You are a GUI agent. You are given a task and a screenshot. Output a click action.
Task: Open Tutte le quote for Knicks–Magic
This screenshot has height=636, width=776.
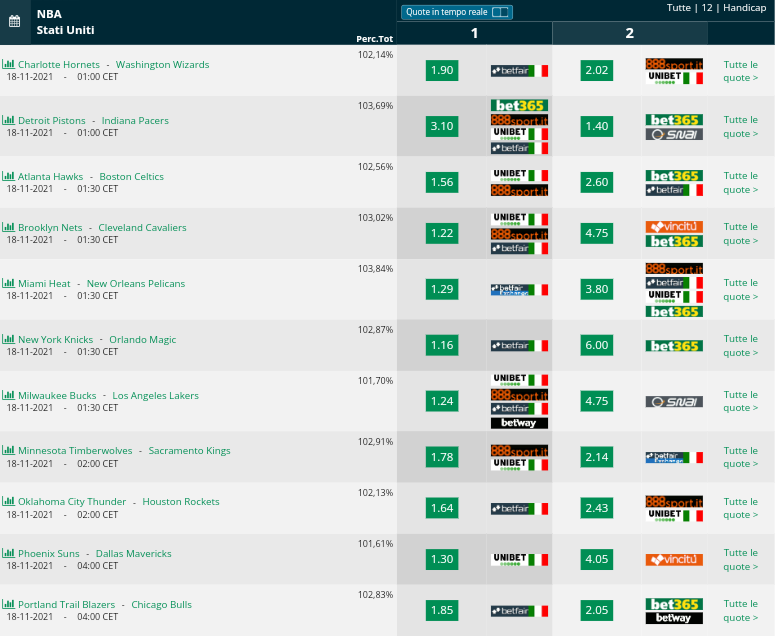coord(740,345)
